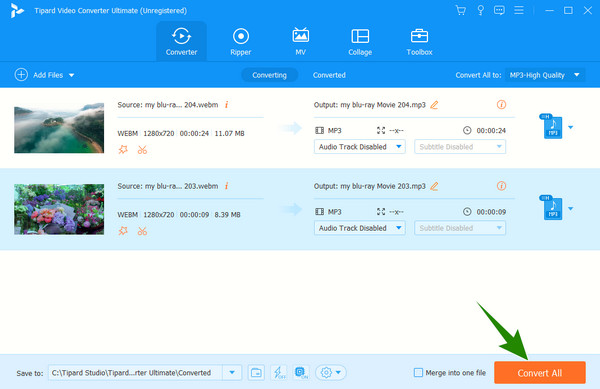Open the Toolbox module

[419, 42]
